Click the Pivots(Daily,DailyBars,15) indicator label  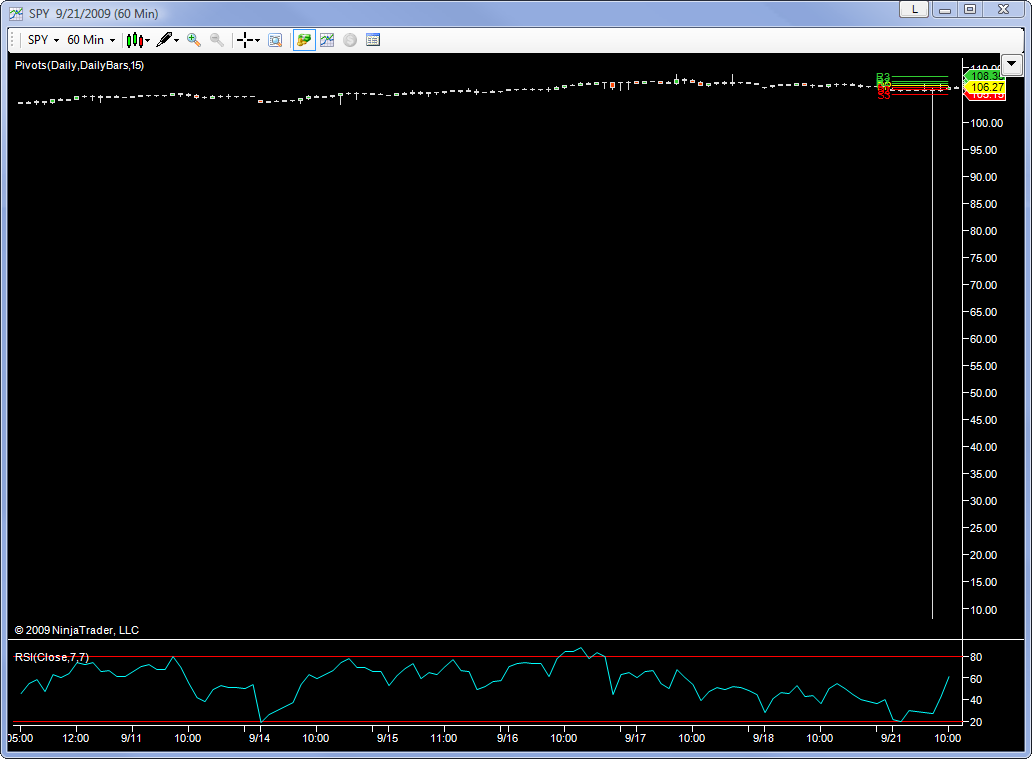pos(80,65)
